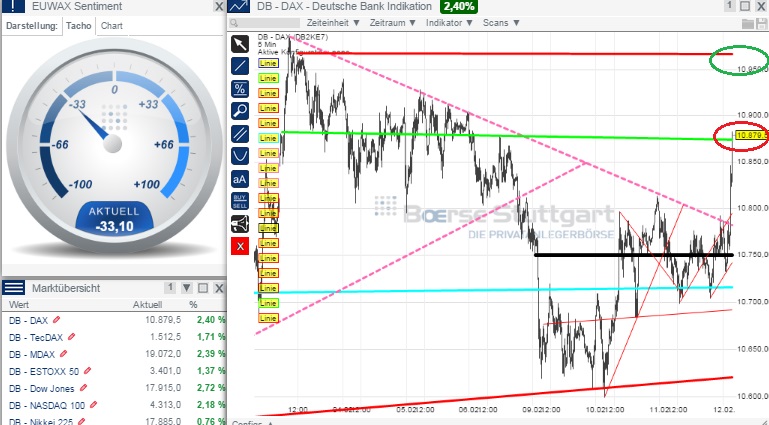Click the dark olive Linie label
This screenshot has width=769, height=425.
pyautogui.click(x=268, y=228)
